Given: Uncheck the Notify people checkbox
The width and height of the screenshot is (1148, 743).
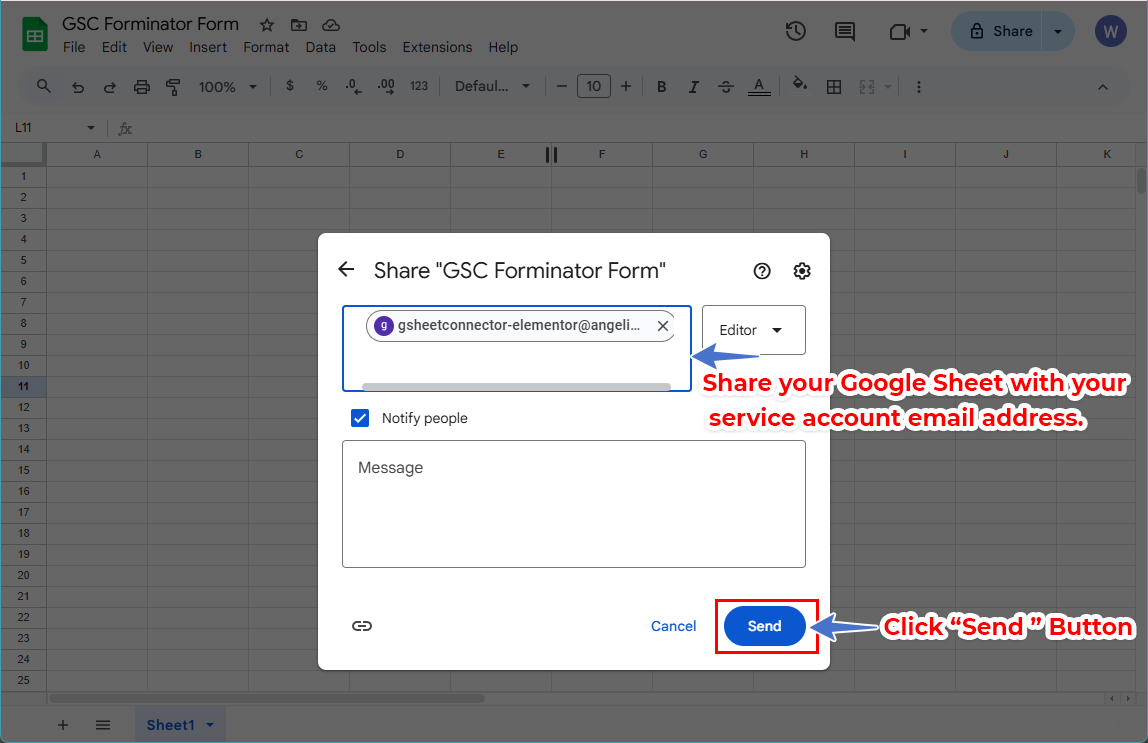Looking at the screenshot, I should click(x=360, y=418).
